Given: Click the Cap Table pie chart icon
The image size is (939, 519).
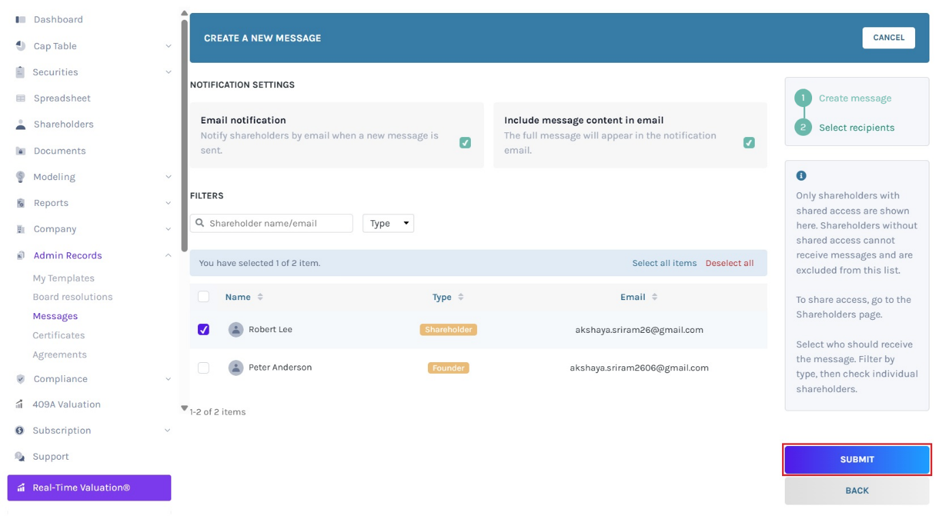Looking at the screenshot, I should click(x=20, y=45).
